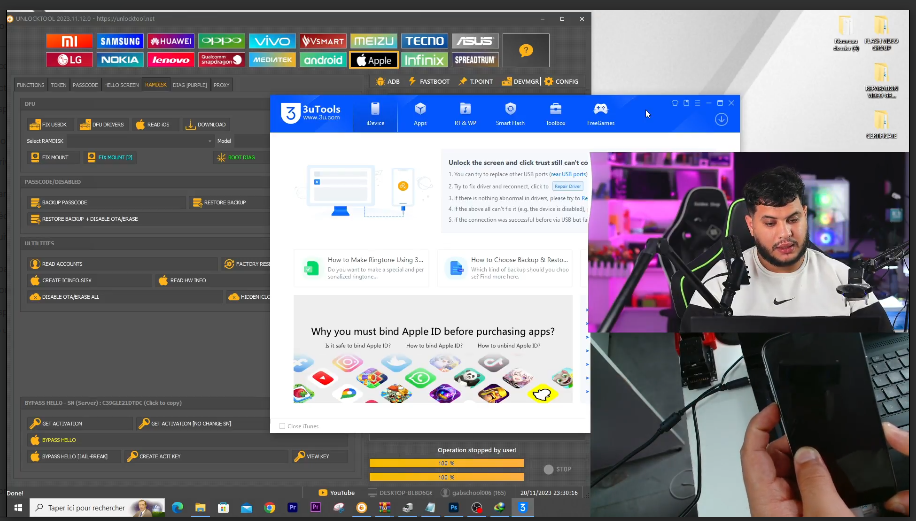Select the Spreadtrum brand tile
916x521 pixels.
click(x=475, y=60)
